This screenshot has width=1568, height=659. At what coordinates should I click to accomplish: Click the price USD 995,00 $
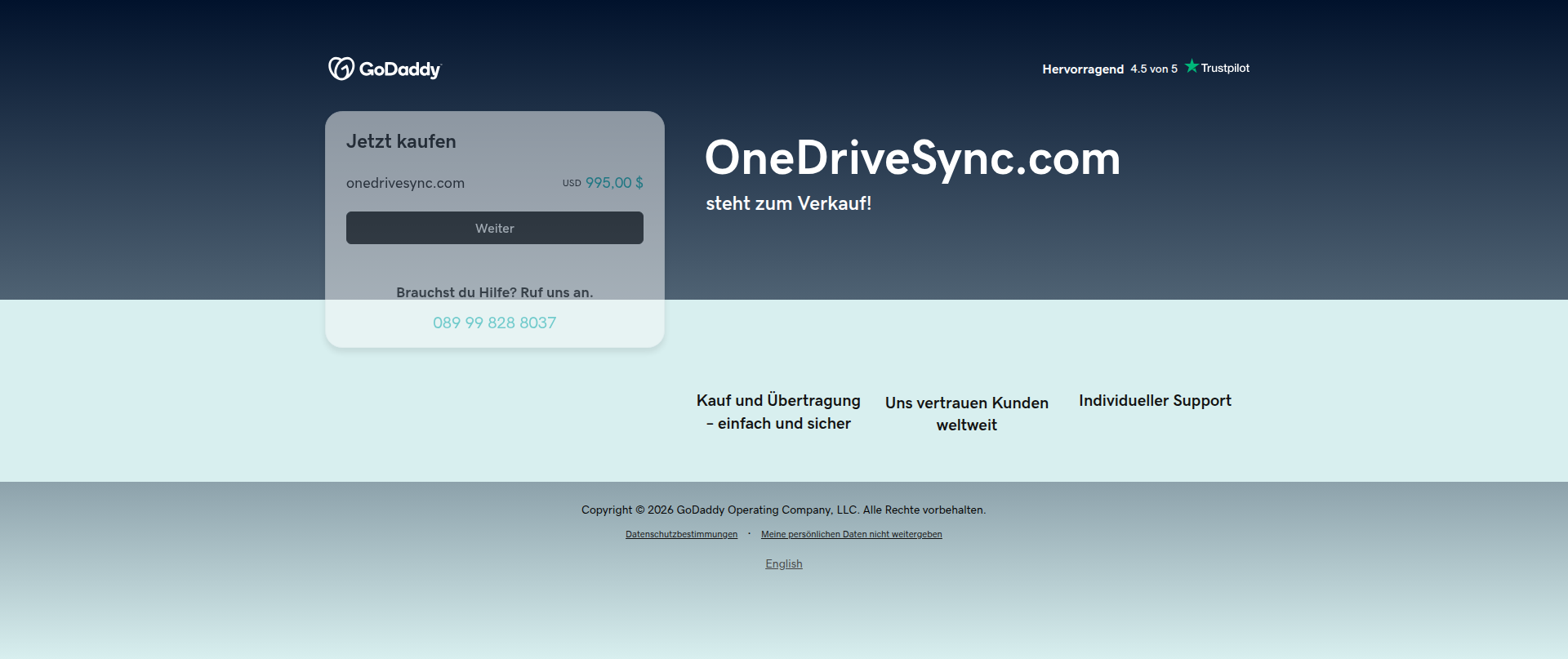pos(603,183)
